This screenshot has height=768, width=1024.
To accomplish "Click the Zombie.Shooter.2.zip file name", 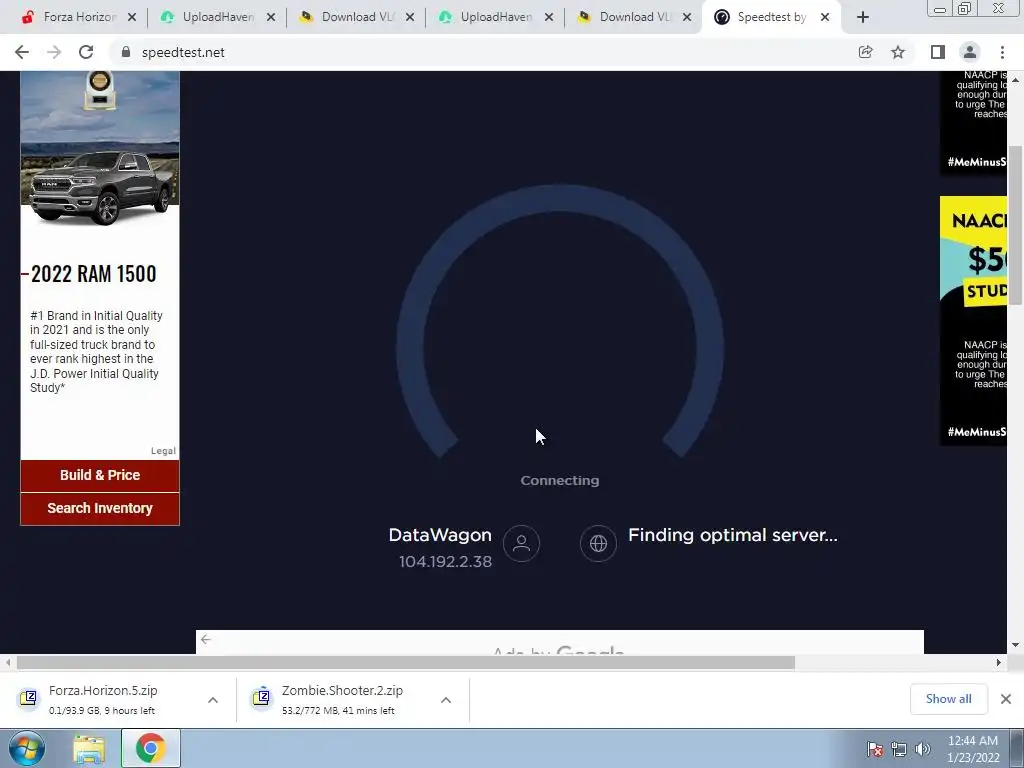I will coord(342,691).
